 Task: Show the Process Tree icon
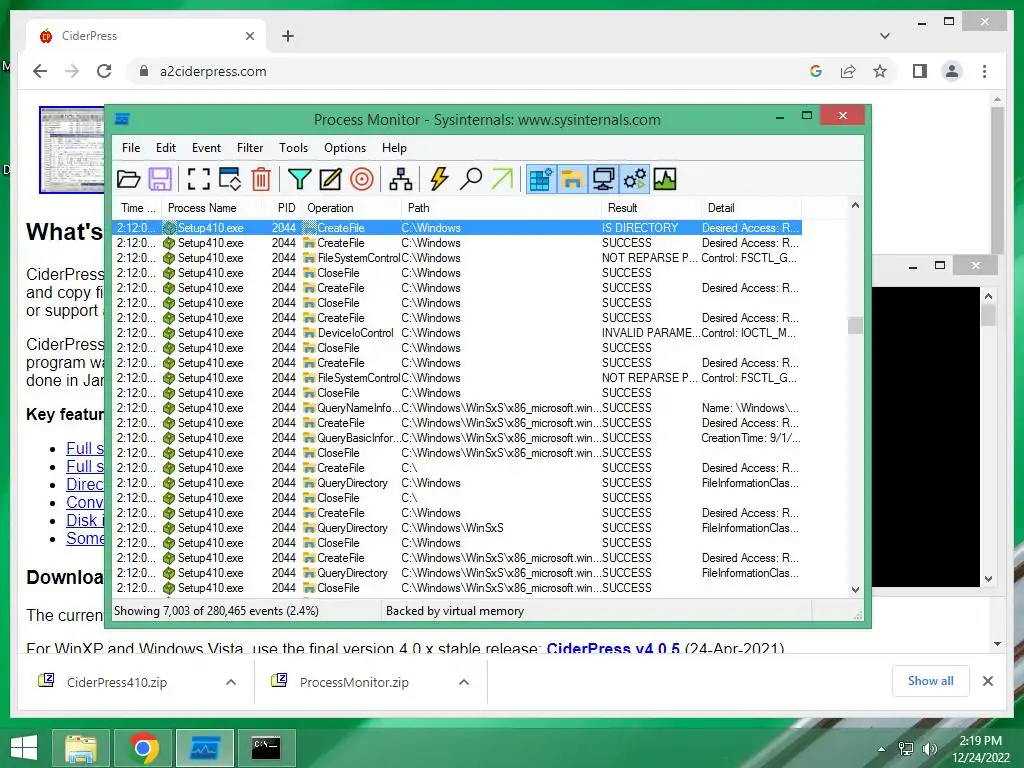(400, 179)
